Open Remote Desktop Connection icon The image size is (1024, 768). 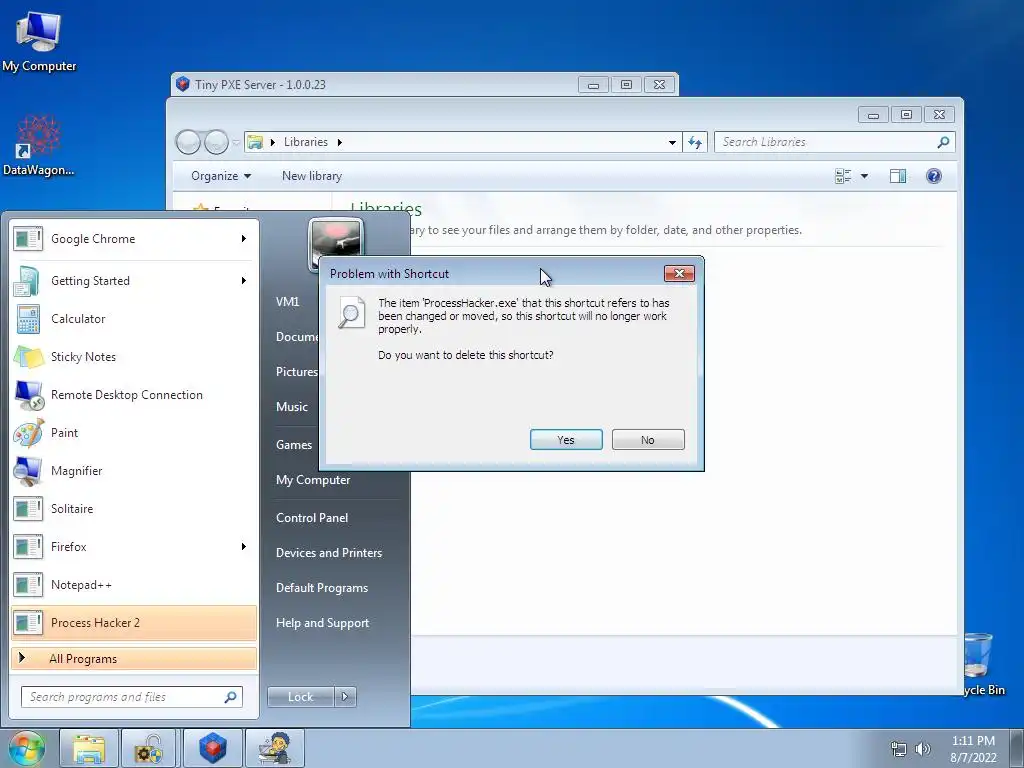pyautogui.click(x=28, y=394)
